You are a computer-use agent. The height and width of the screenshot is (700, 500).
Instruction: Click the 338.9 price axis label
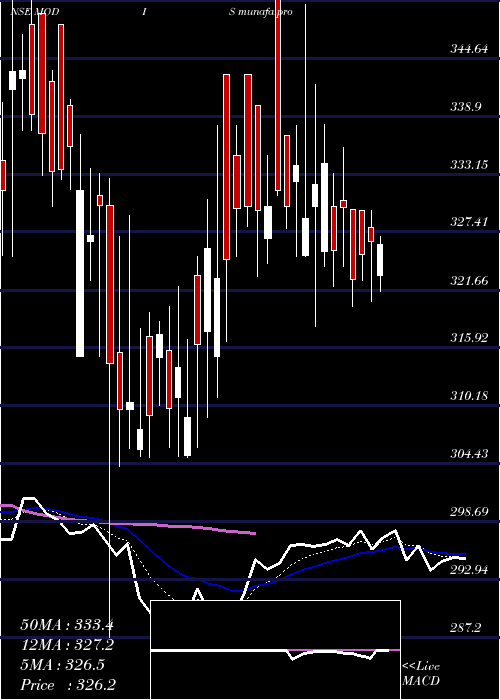point(466,107)
